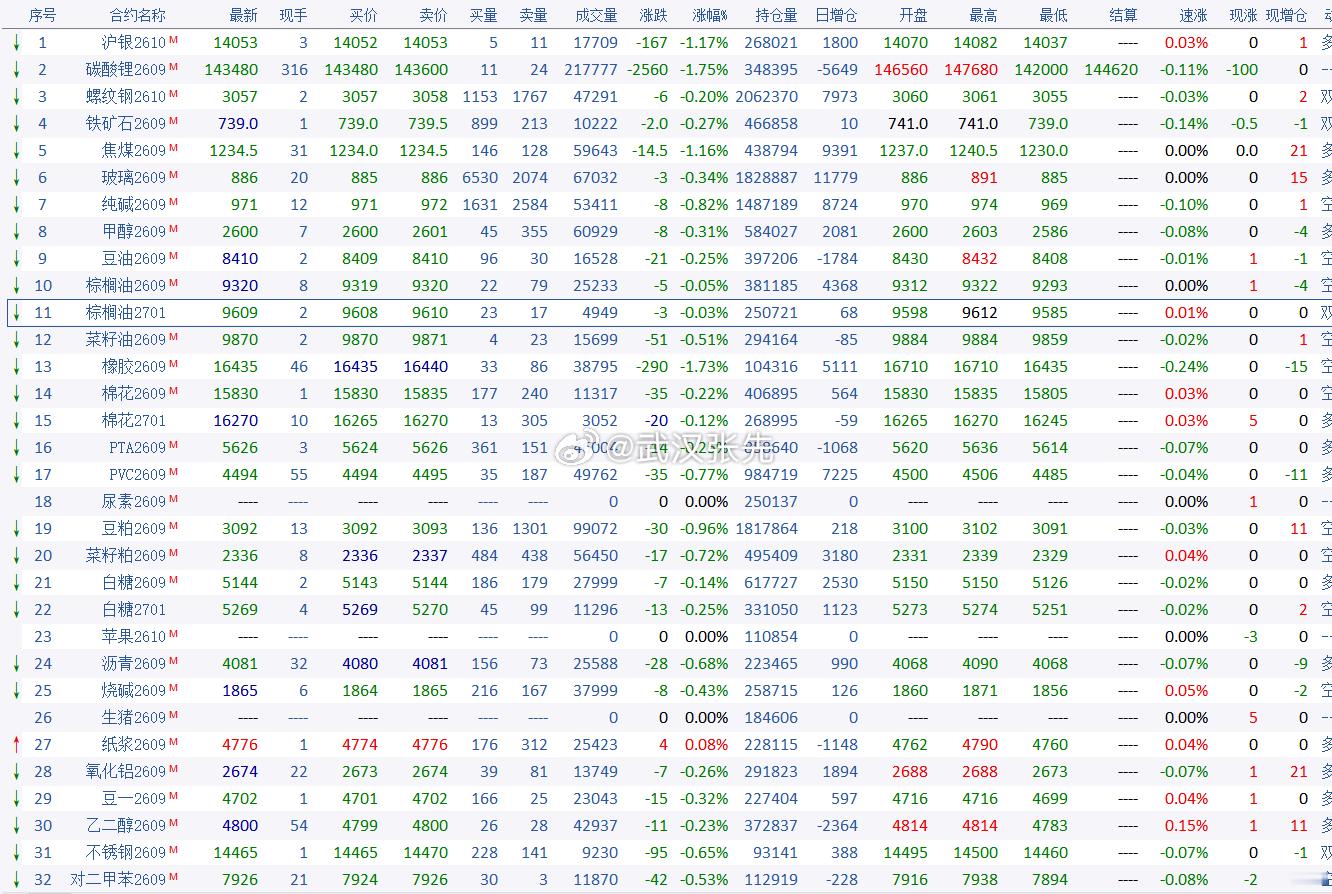
Task: Click the 买价 column header
Action: (x=363, y=15)
